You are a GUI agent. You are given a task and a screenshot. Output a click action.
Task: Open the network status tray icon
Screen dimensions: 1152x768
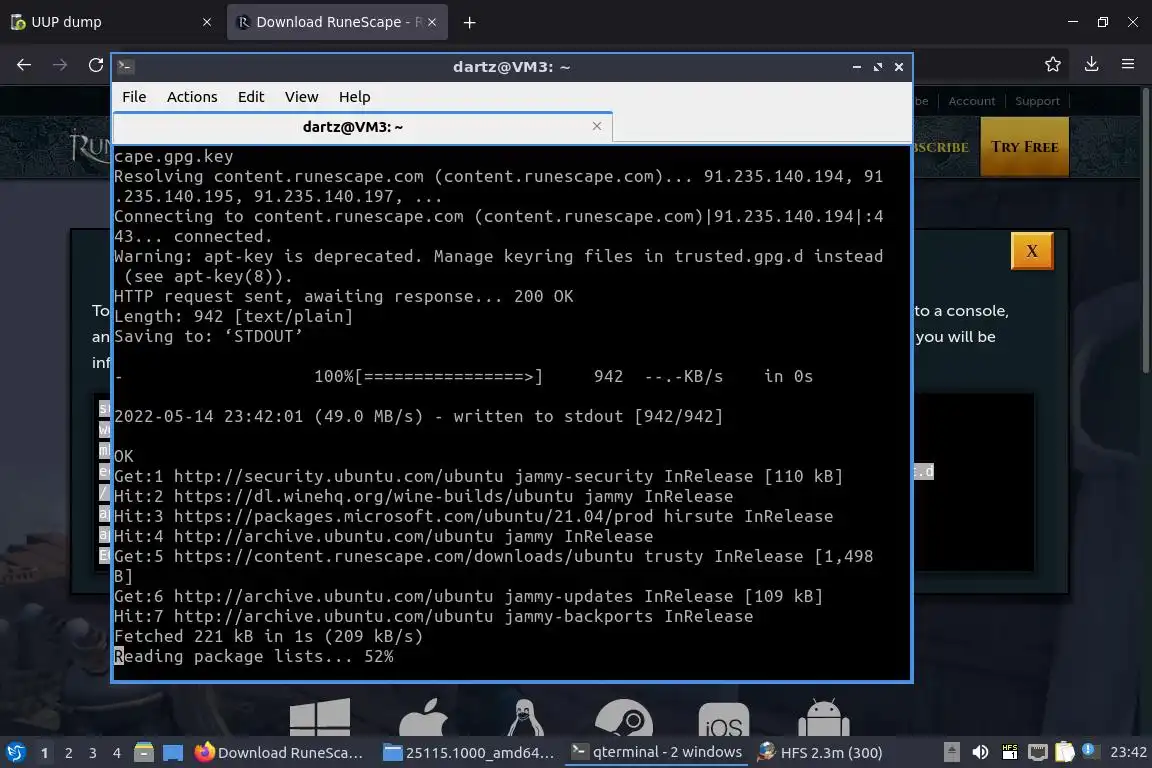click(1037, 752)
